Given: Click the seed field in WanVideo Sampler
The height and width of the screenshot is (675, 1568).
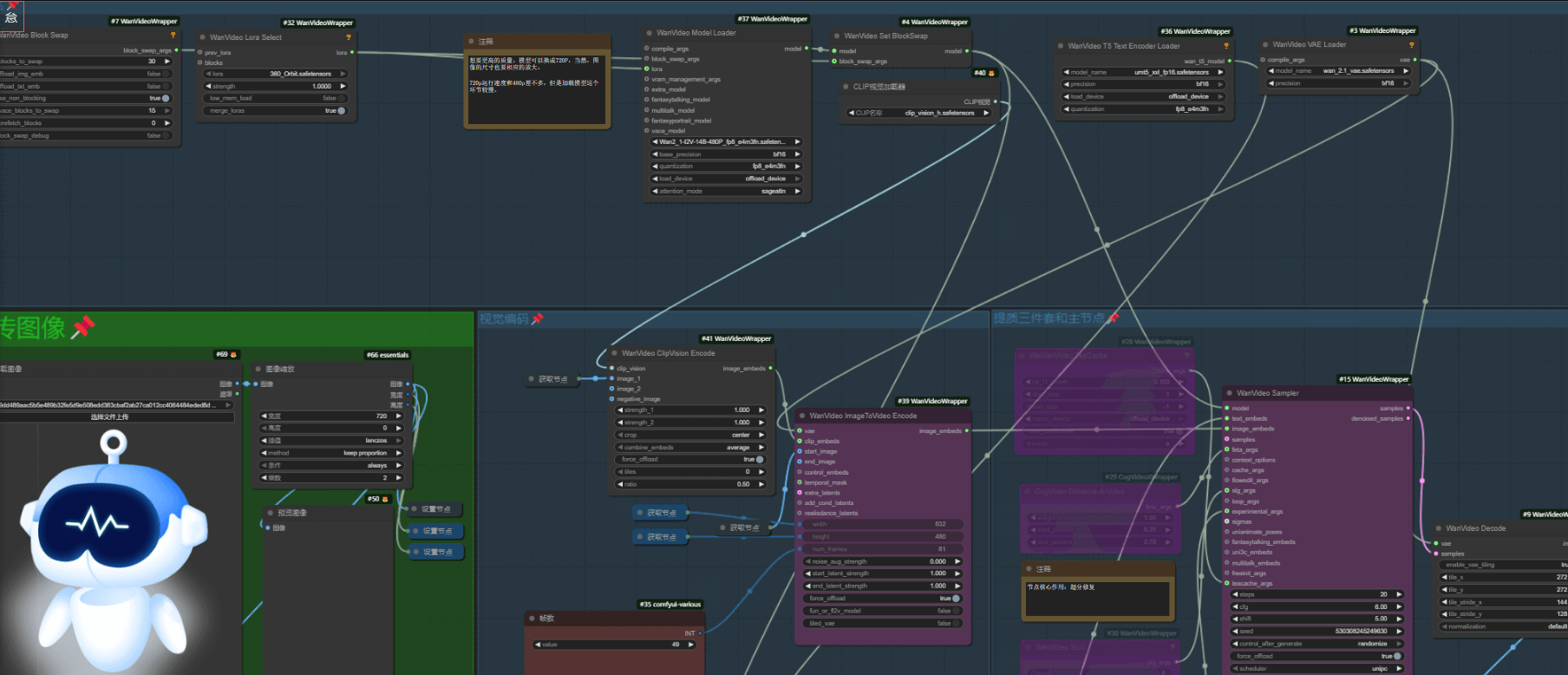Looking at the screenshot, I should click(x=1316, y=631).
